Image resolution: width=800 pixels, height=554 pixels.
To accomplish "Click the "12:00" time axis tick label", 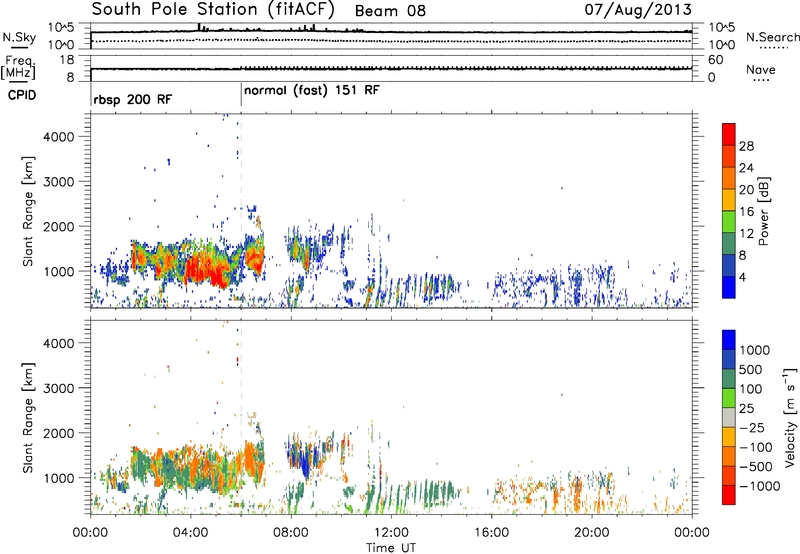I will (391, 533).
